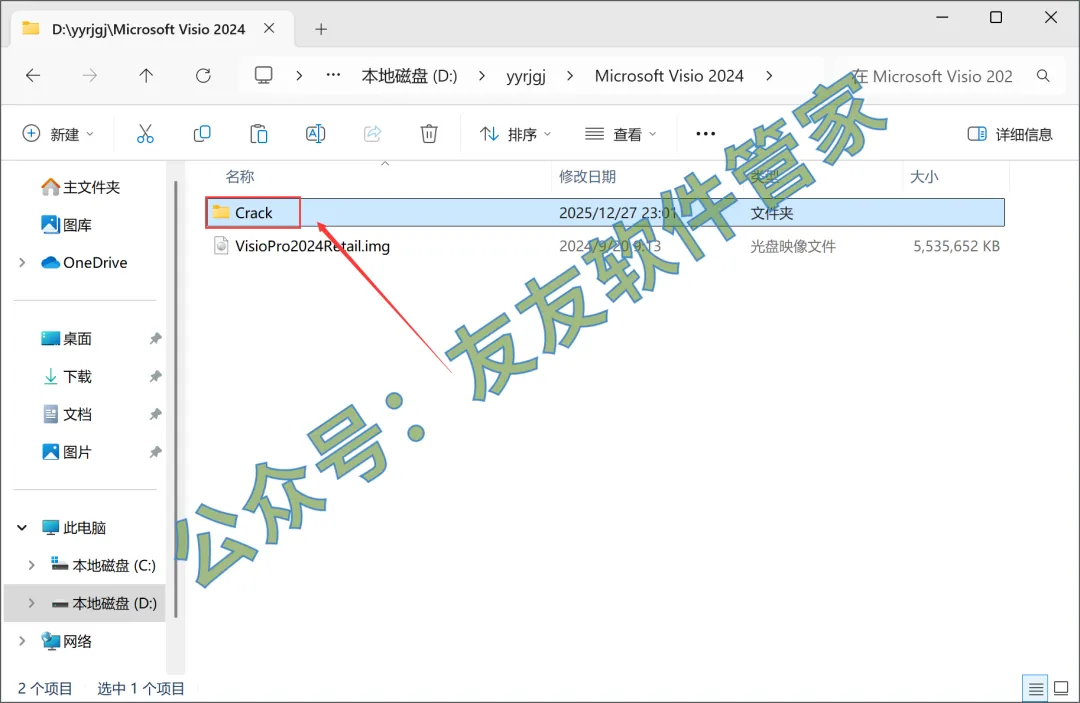
Task: Go up one folder level
Action: pos(146,76)
